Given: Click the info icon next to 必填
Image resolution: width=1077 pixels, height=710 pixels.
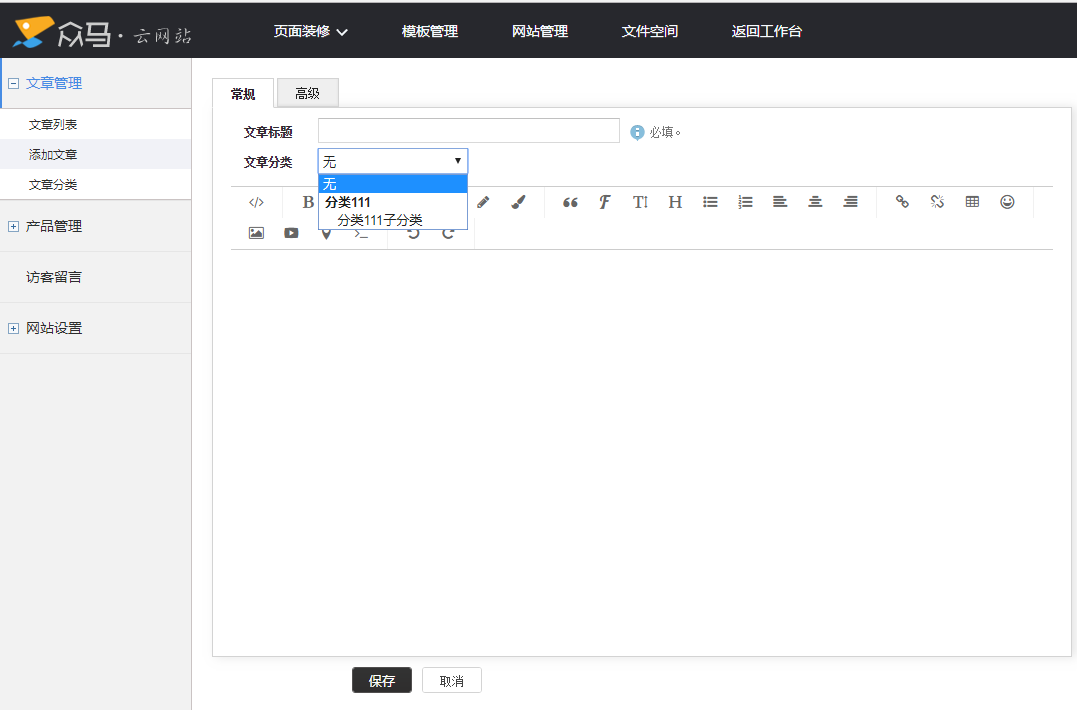Looking at the screenshot, I should (x=637, y=132).
